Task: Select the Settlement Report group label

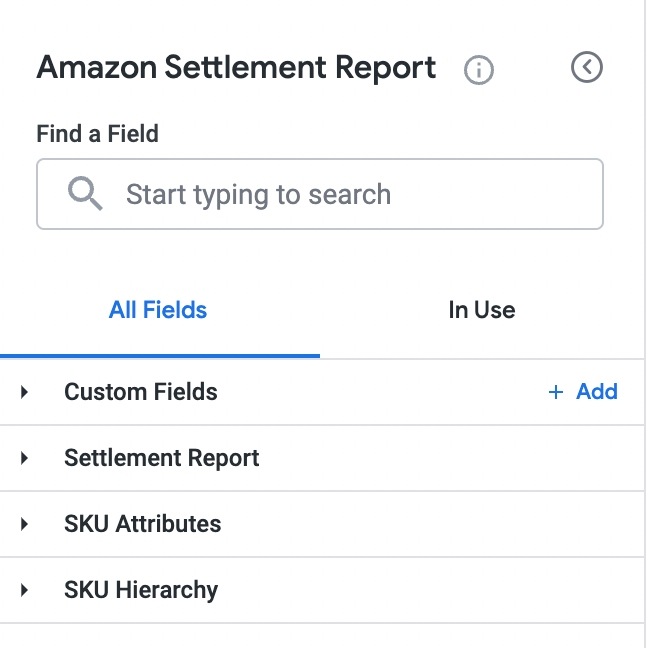Action: [x=162, y=458]
